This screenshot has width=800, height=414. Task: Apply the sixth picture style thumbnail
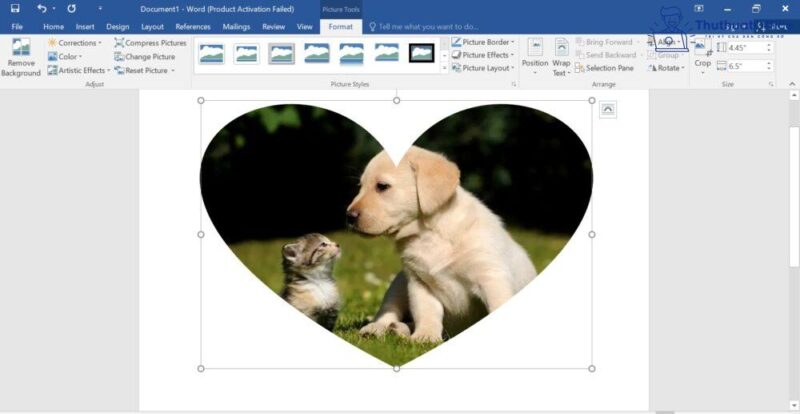pos(386,53)
